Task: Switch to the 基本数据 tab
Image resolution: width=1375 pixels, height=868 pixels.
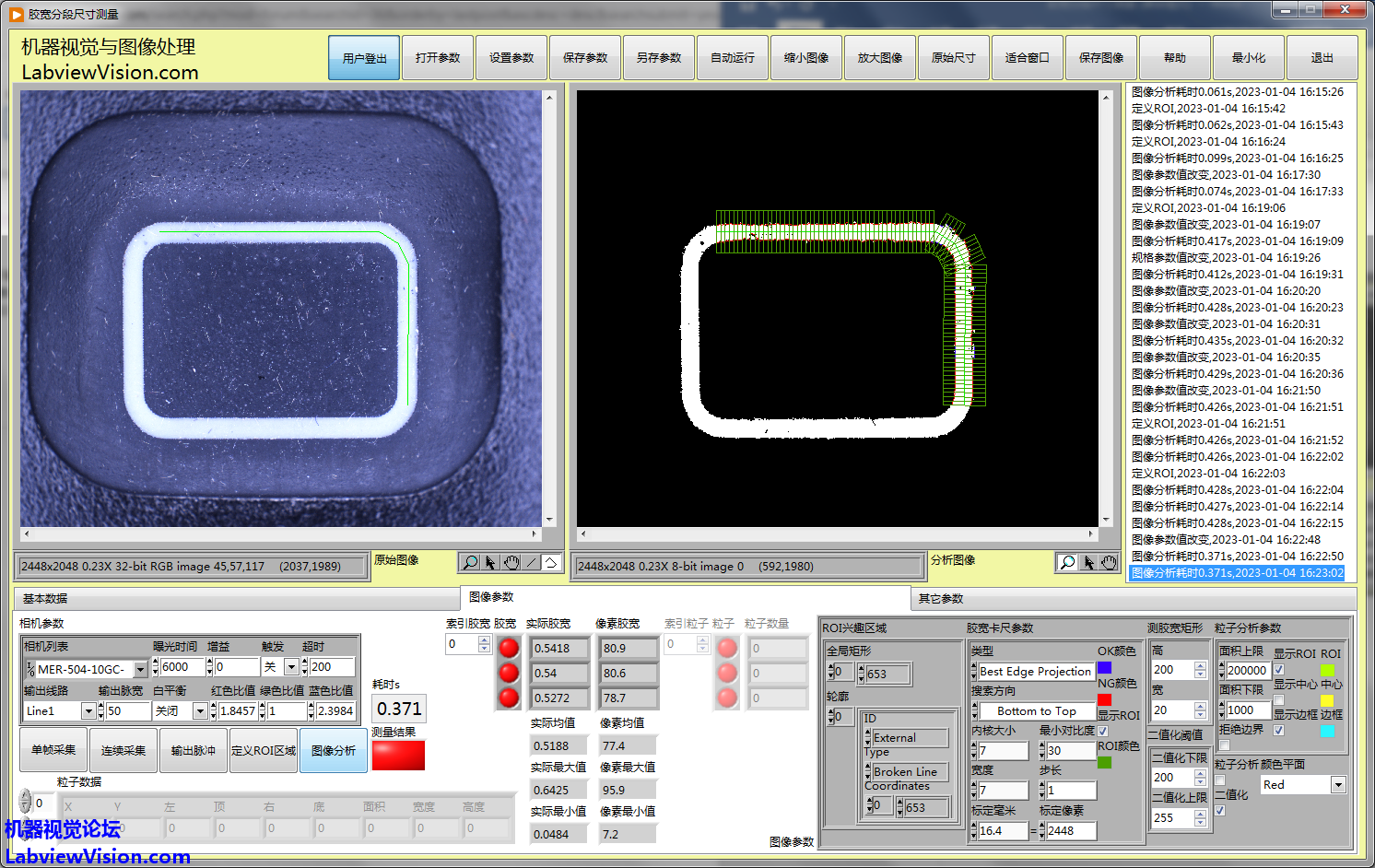Action: point(45,598)
